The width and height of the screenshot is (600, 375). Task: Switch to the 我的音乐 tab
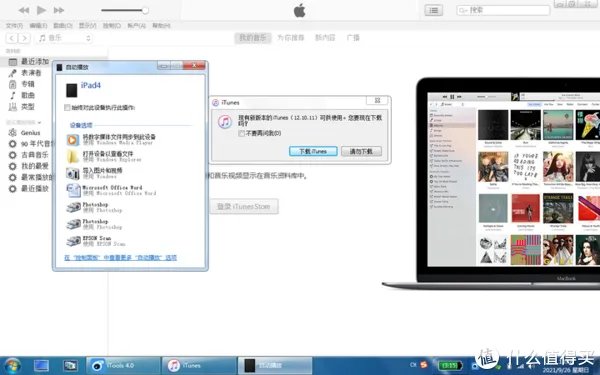[x=253, y=38]
